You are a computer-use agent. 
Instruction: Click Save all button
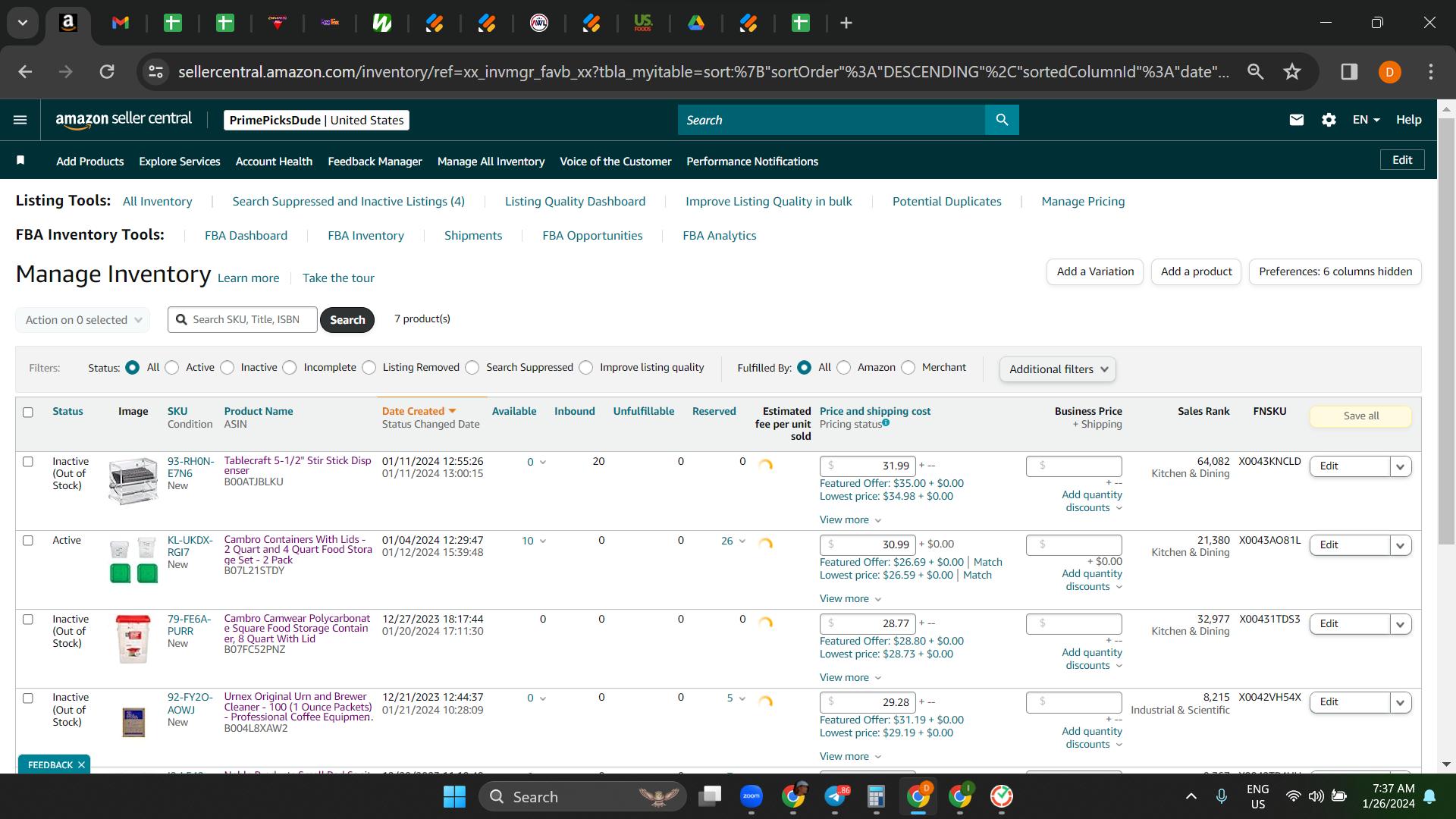tap(1361, 416)
